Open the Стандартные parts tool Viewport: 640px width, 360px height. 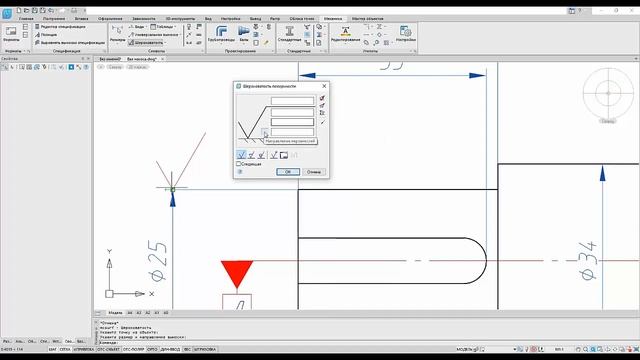[289, 34]
